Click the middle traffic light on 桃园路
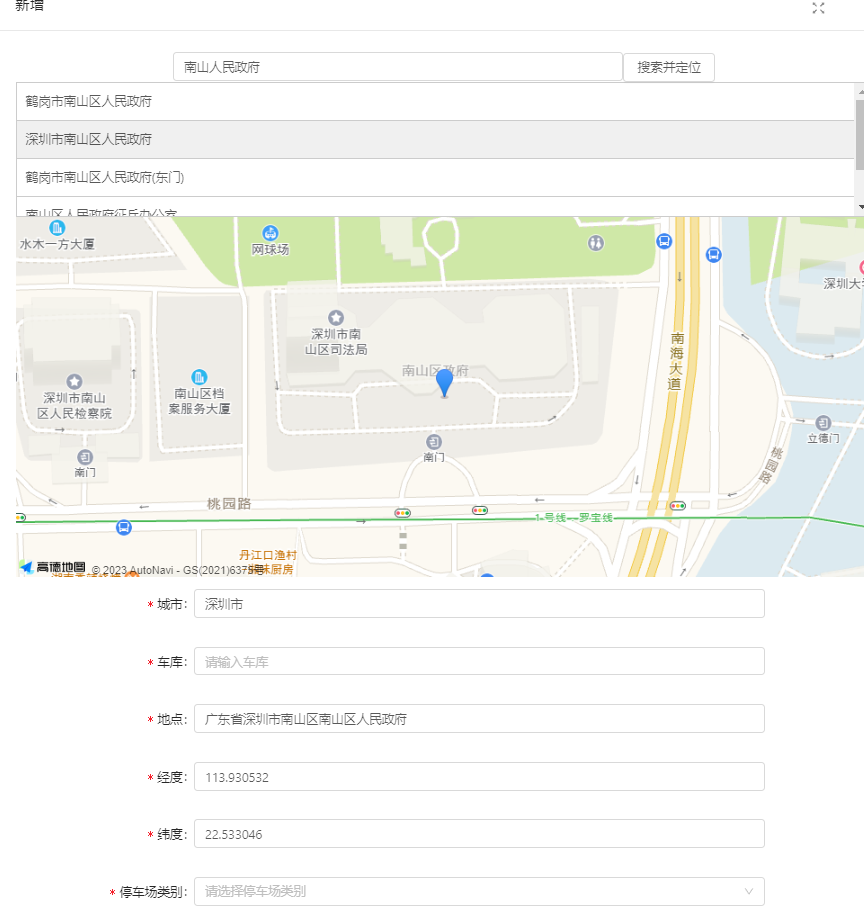This screenshot has height=910, width=864. tap(480, 511)
